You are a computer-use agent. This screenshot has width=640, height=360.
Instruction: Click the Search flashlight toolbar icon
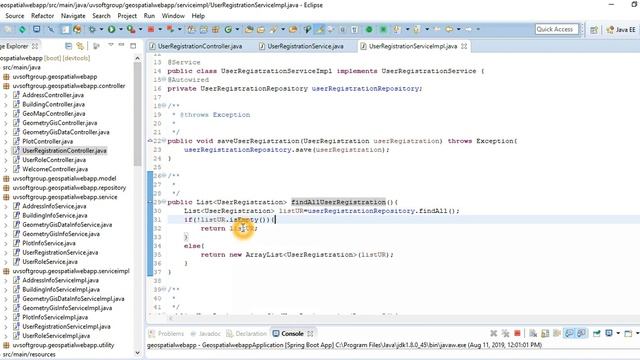tap(273, 29)
